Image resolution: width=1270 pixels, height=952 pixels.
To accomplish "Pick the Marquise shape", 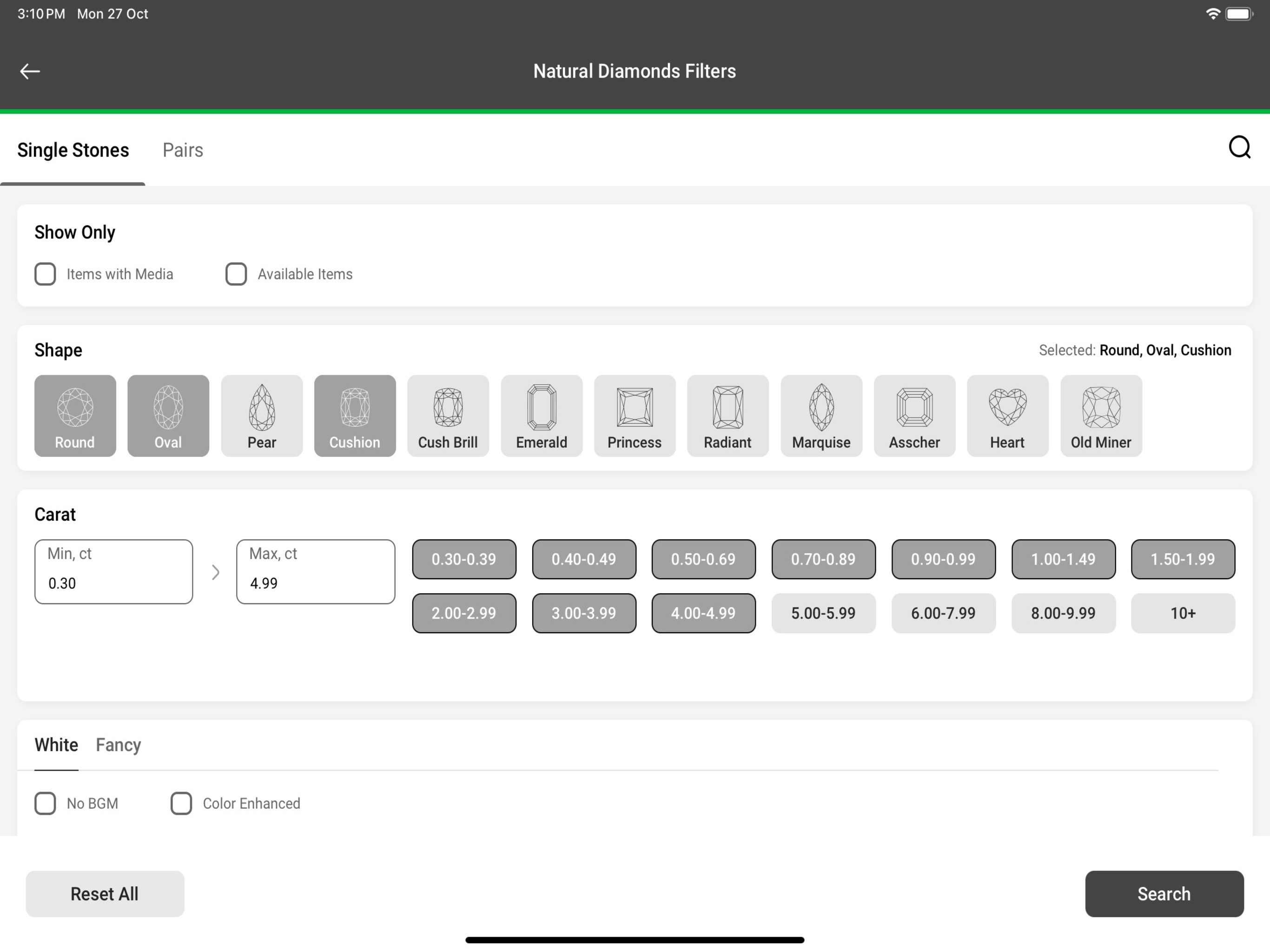I will pyautogui.click(x=821, y=416).
